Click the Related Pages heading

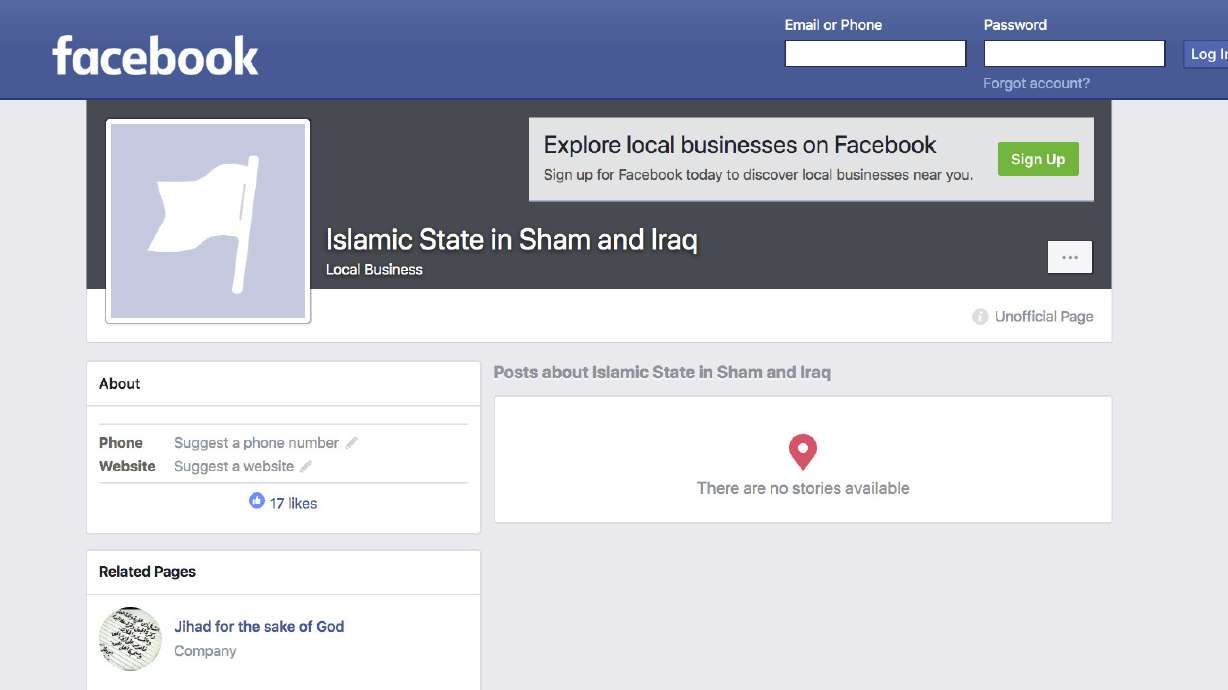pos(146,571)
